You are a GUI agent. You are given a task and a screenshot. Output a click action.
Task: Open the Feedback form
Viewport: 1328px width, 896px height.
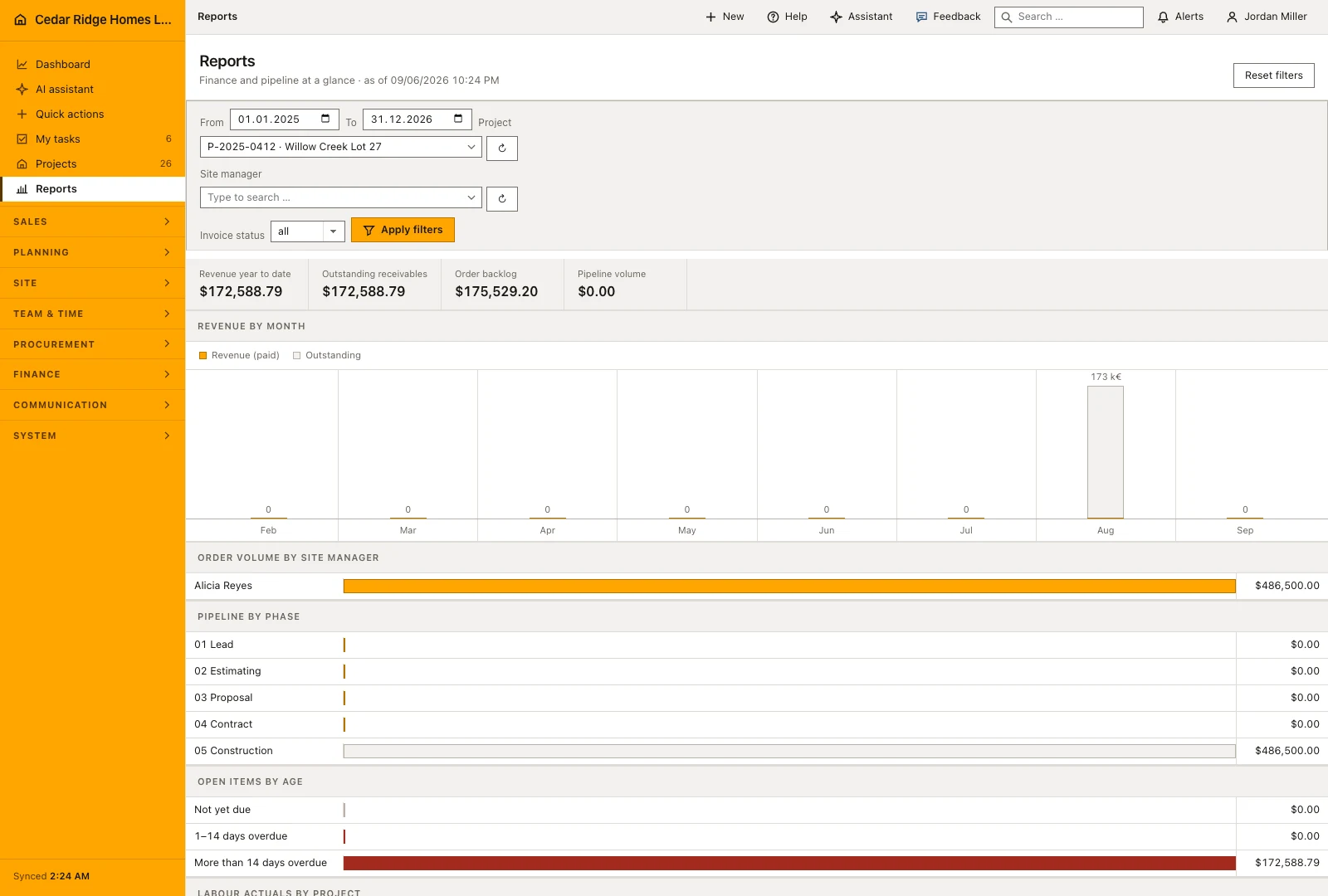click(x=948, y=17)
